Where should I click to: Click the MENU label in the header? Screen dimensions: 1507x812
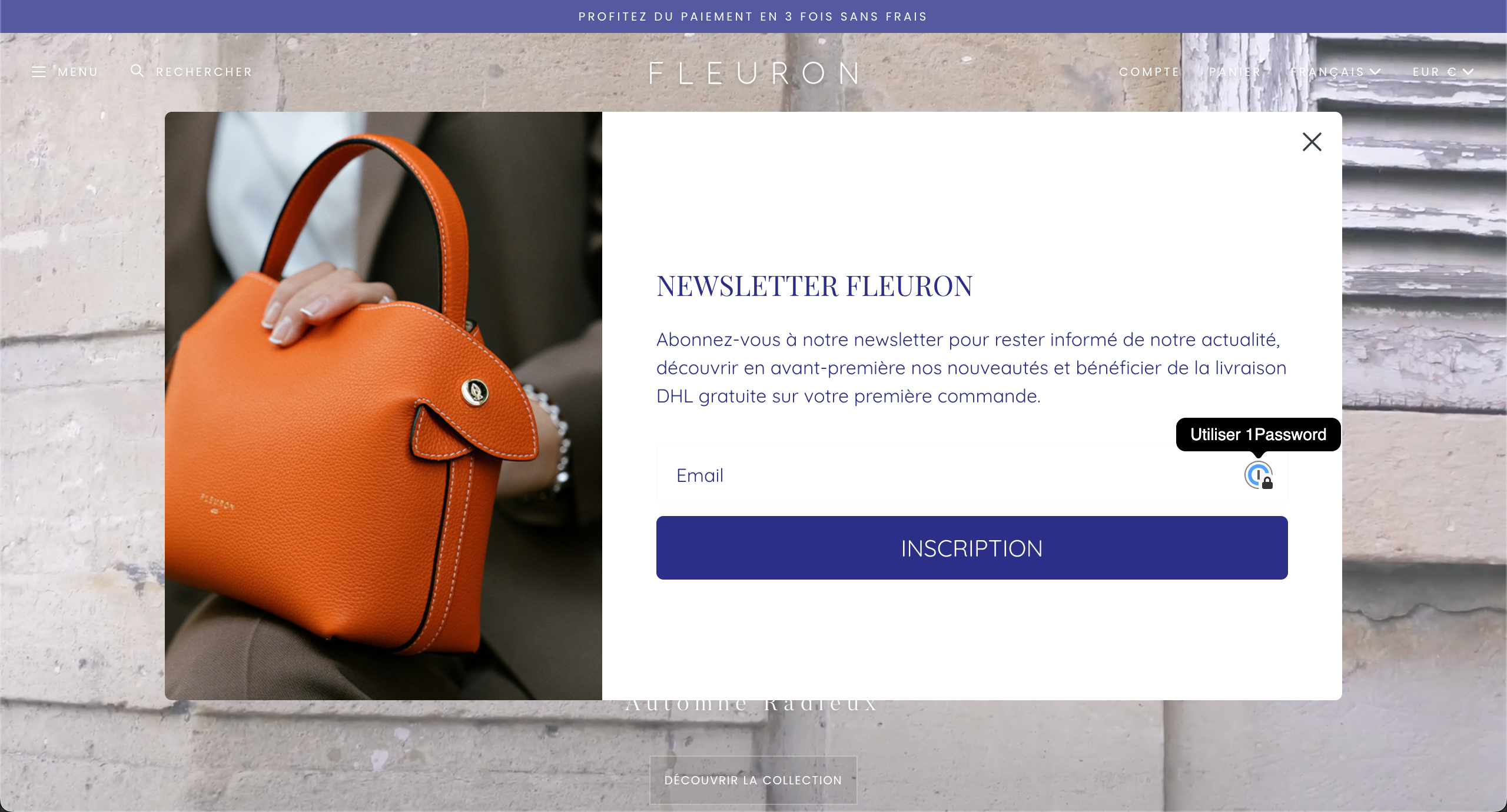[78, 72]
